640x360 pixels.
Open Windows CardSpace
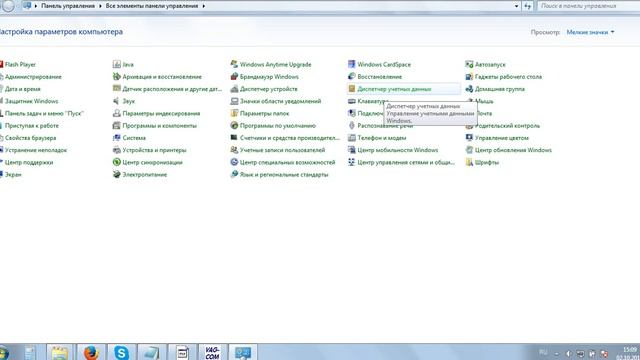tap(380, 64)
